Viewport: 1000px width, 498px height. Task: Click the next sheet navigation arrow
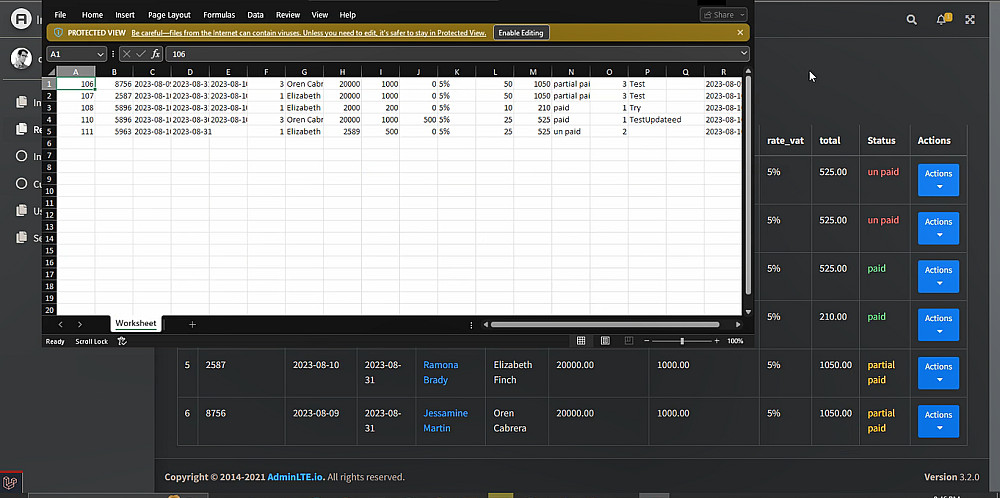point(80,324)
